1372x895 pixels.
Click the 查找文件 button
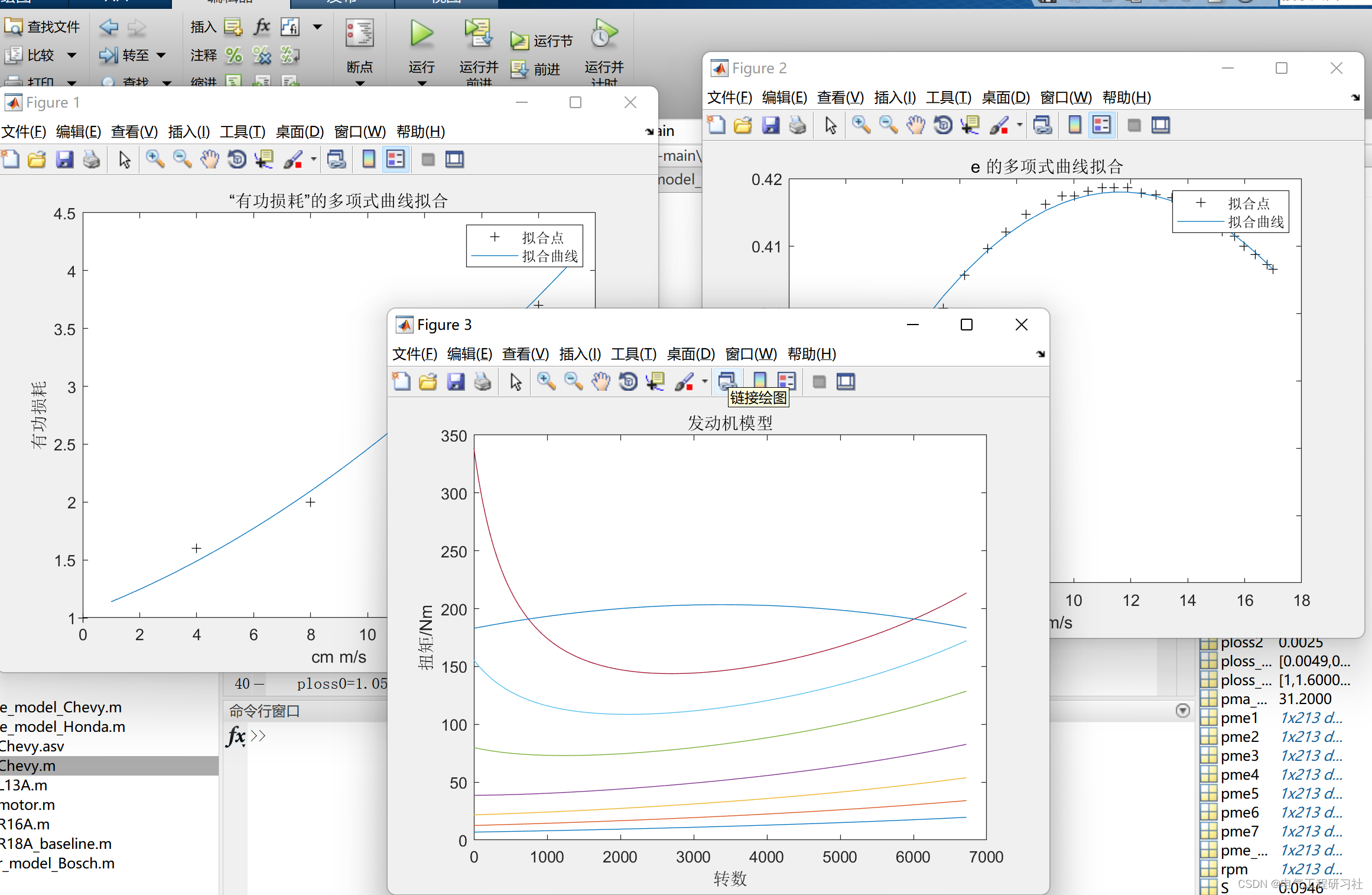point(41,27)
